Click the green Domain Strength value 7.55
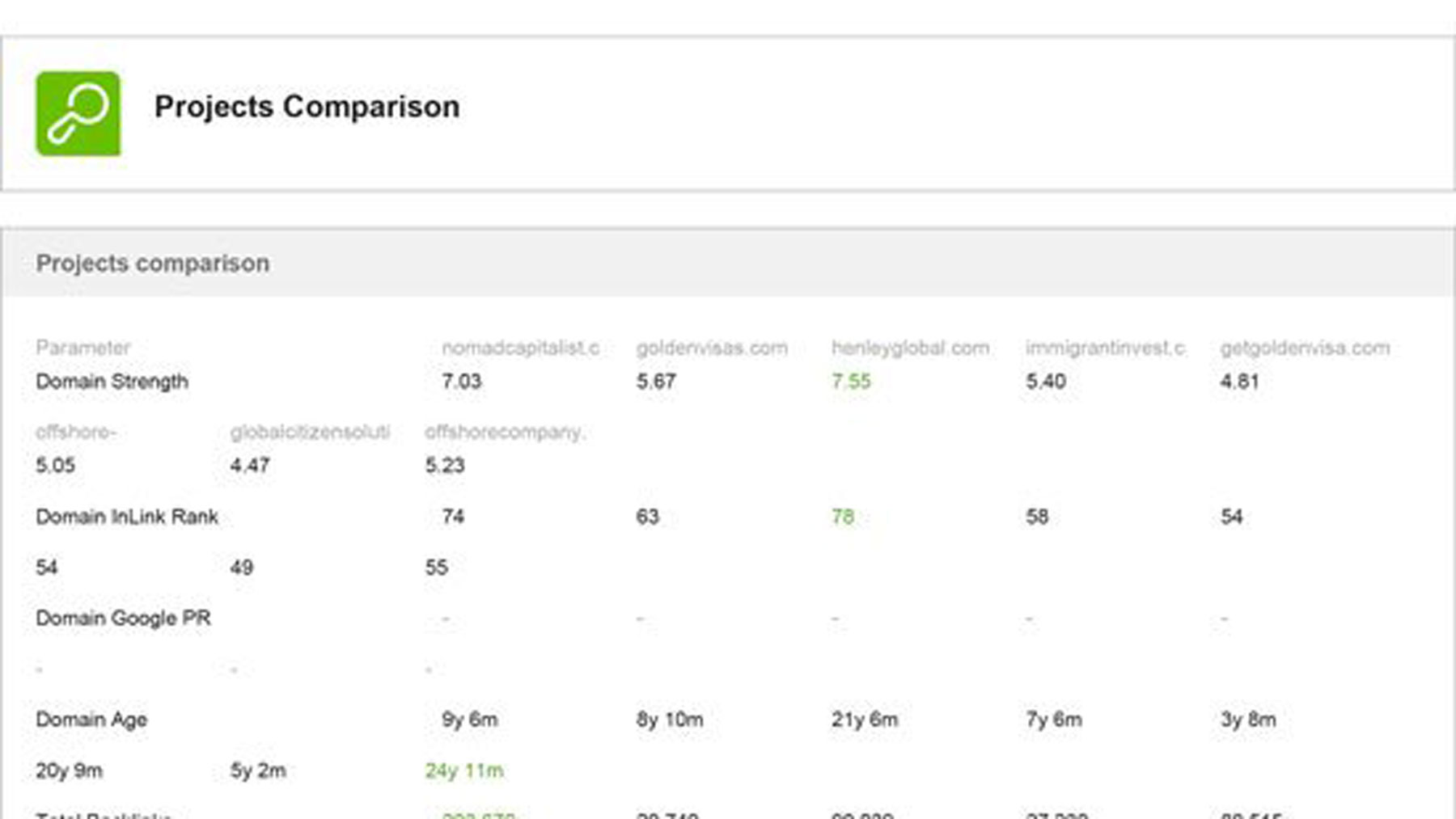1456x819 pixels. click(851, 382)
